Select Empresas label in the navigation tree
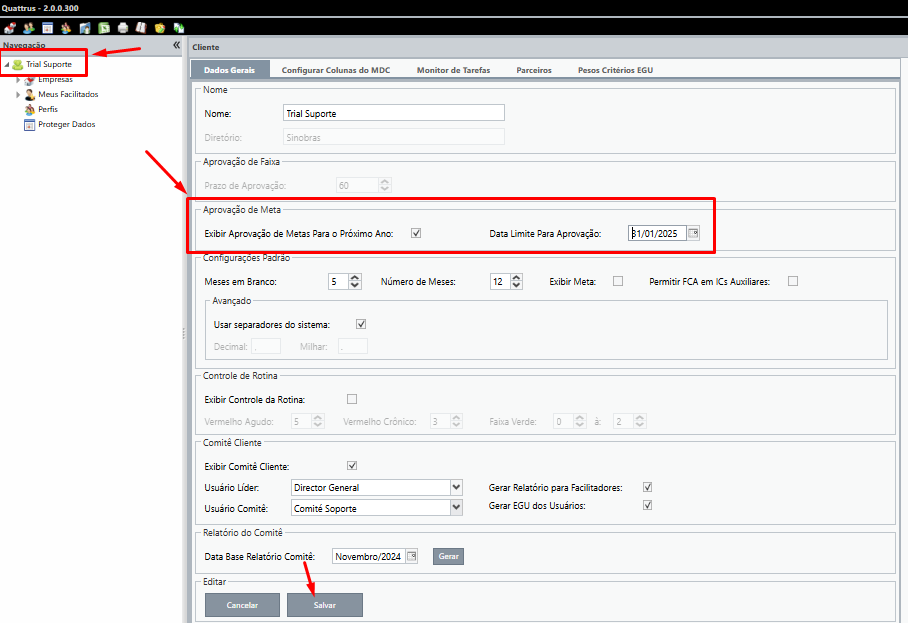Viewport: 908px width, 623px height. tap(56, 80)
